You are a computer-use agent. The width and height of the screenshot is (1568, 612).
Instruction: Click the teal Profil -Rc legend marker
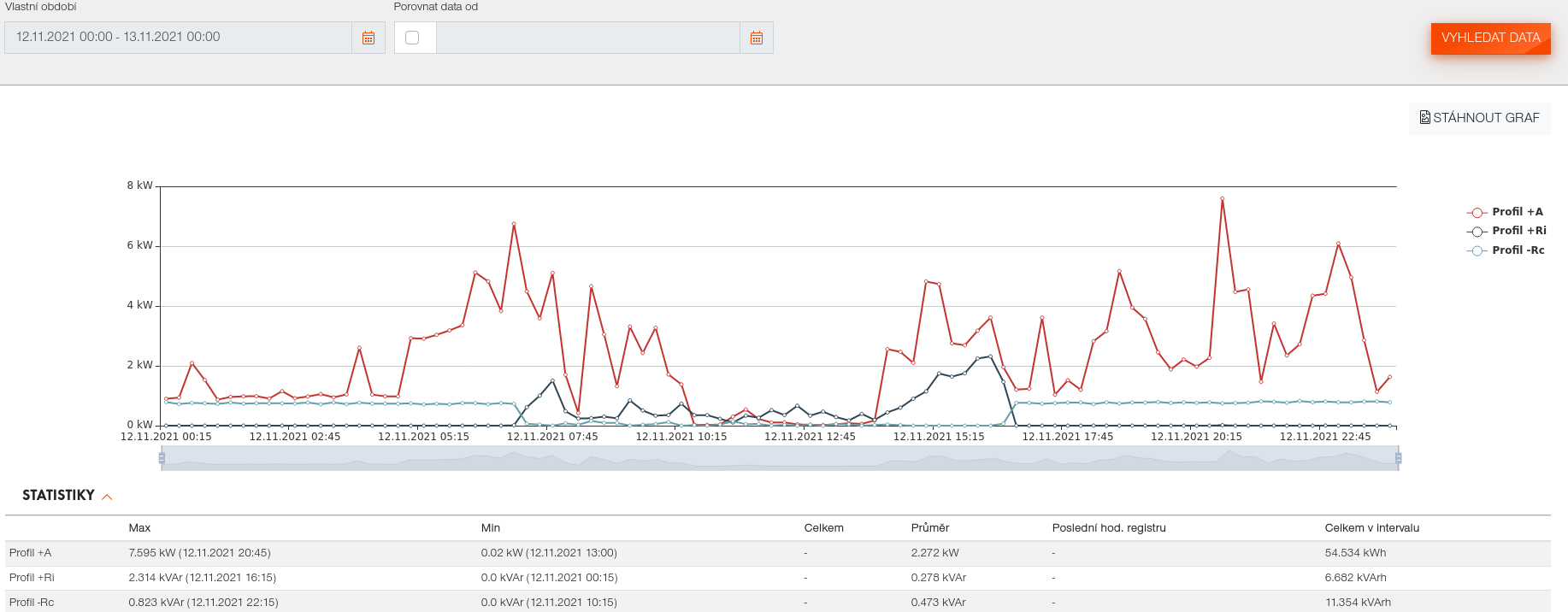pos(1477,251)
